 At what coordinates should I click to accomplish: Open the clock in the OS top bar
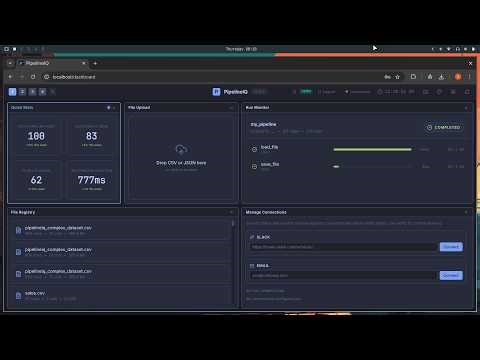[x=241, y=49]
